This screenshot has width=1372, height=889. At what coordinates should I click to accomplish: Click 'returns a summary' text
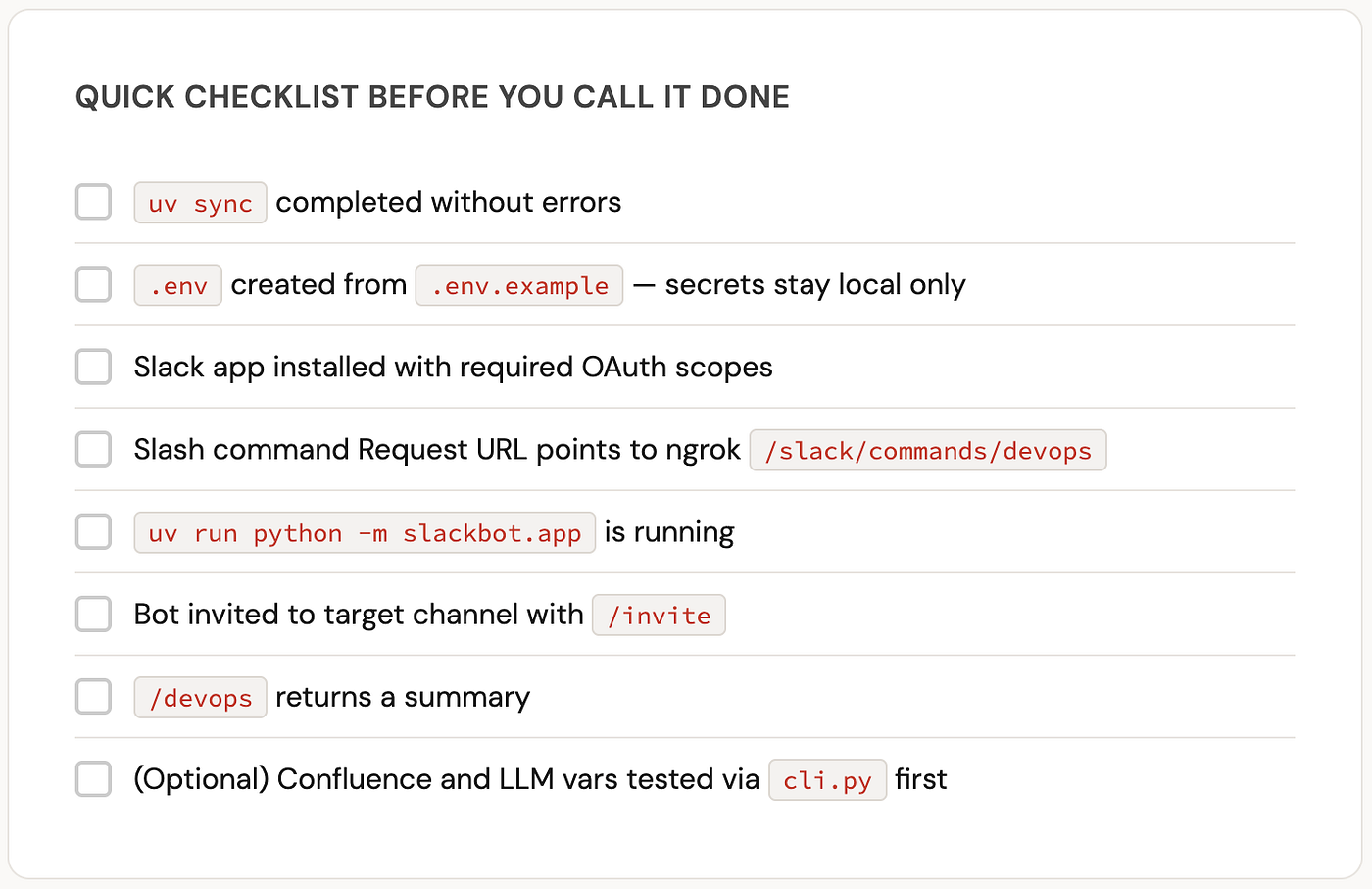pyautogui.click(x=403, y=698)
